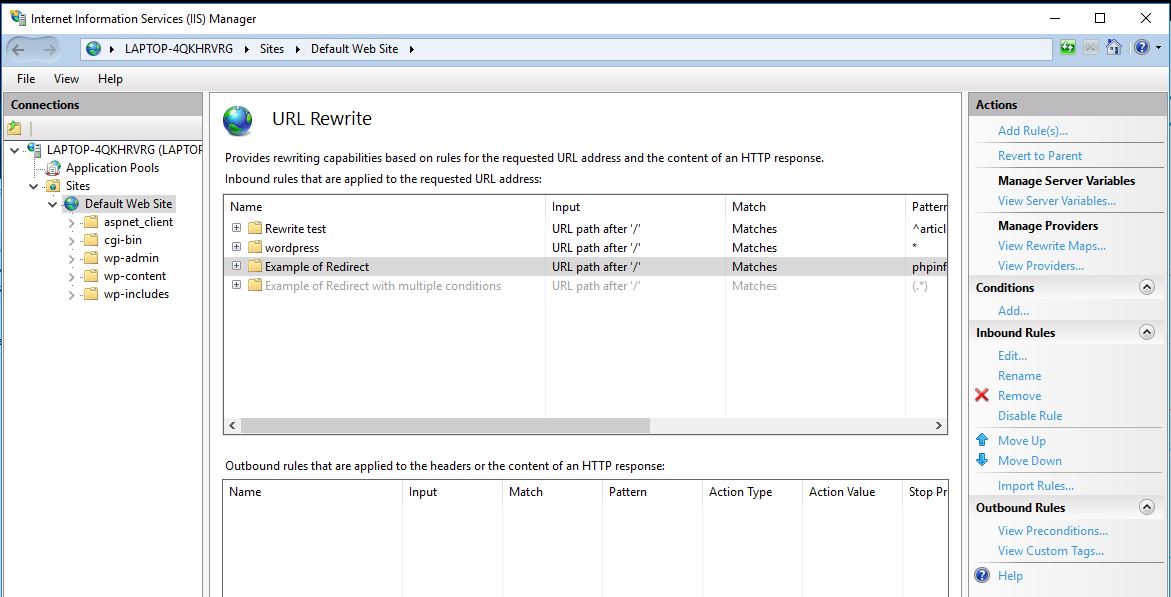
Task: Open the View menu
Action: pyautogui.click(x=66, y=78)
